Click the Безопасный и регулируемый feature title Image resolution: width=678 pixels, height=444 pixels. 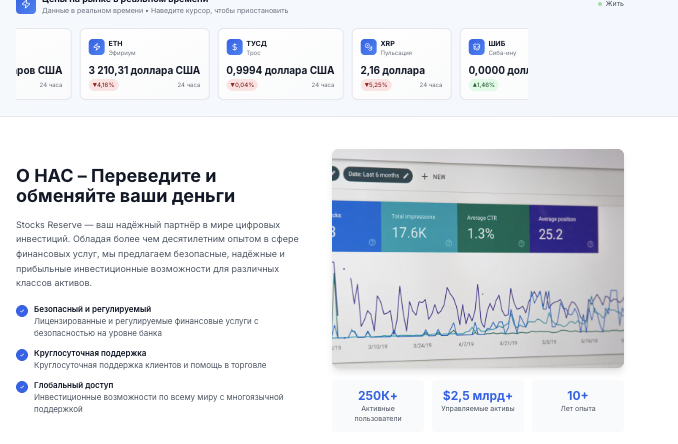point(93,309)
